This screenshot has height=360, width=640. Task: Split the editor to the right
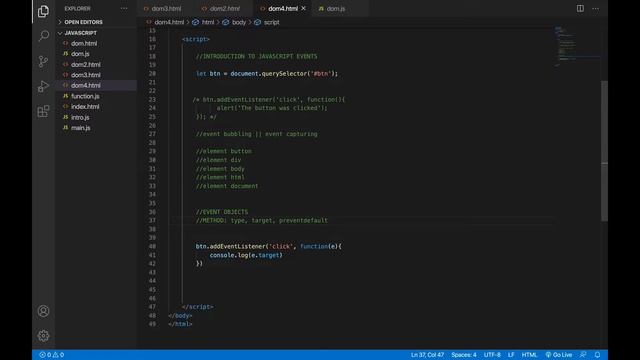pyautogui.click(x=580, y=9)
